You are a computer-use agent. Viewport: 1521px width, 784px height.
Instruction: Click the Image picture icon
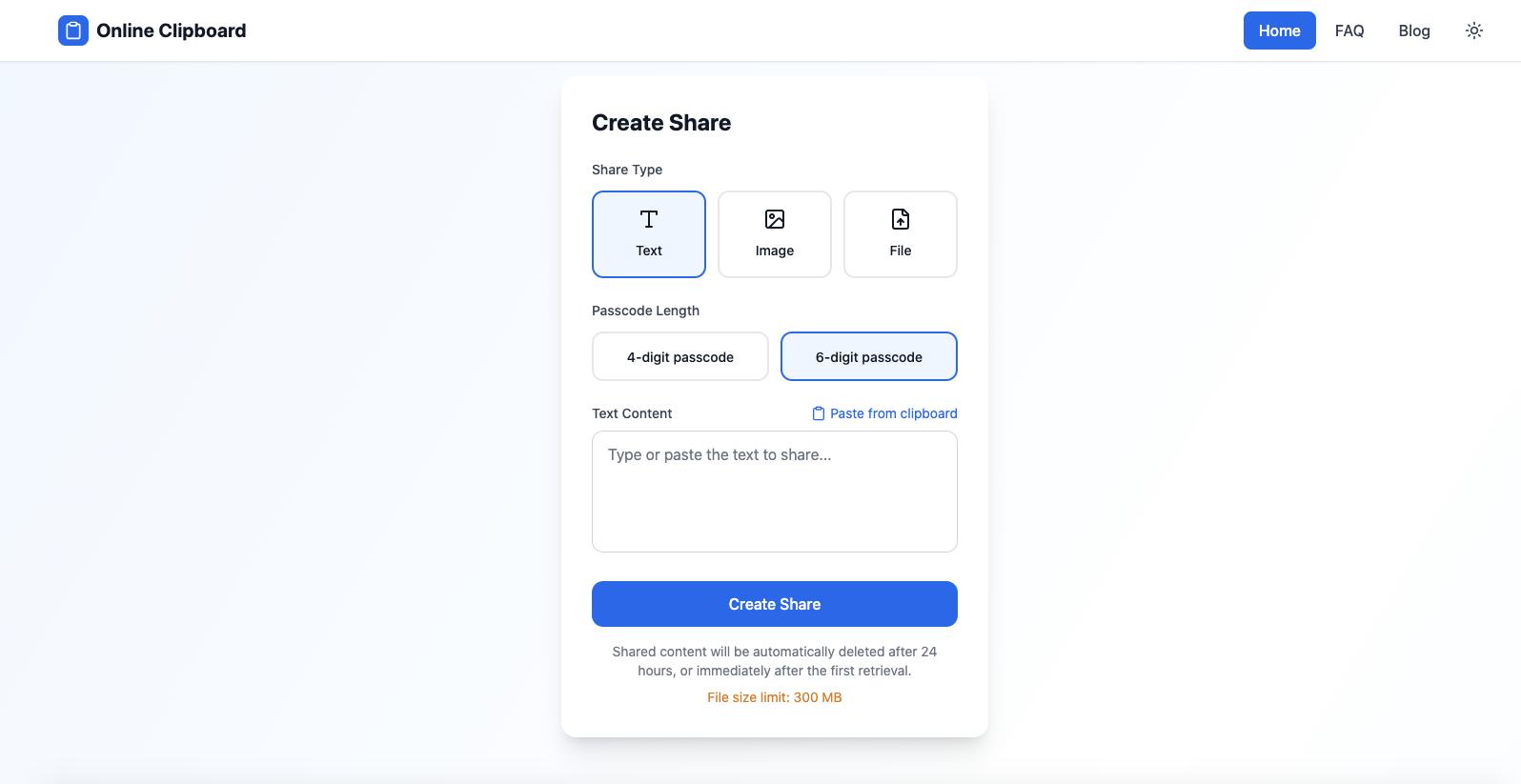click(774, 220)
